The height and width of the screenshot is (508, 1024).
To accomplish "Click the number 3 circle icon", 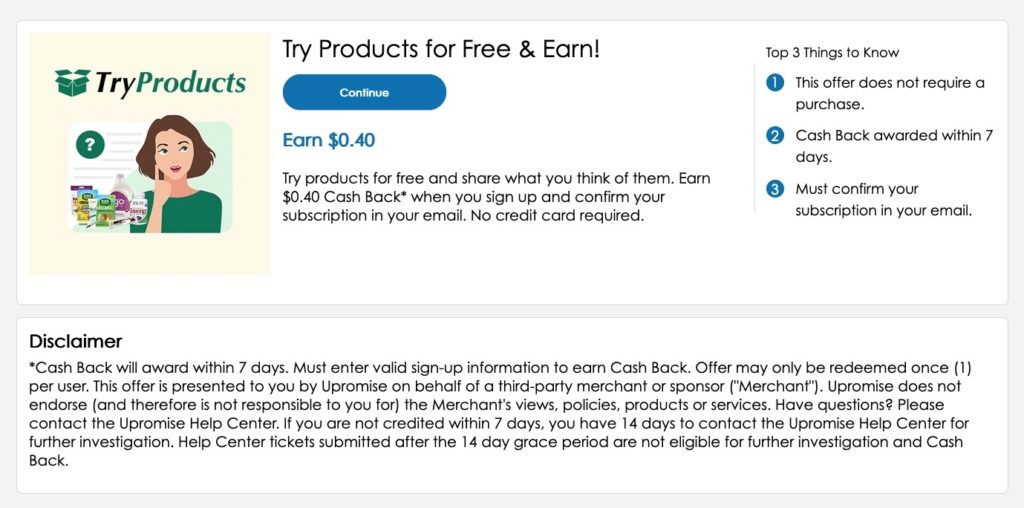I will pos(775,189).
